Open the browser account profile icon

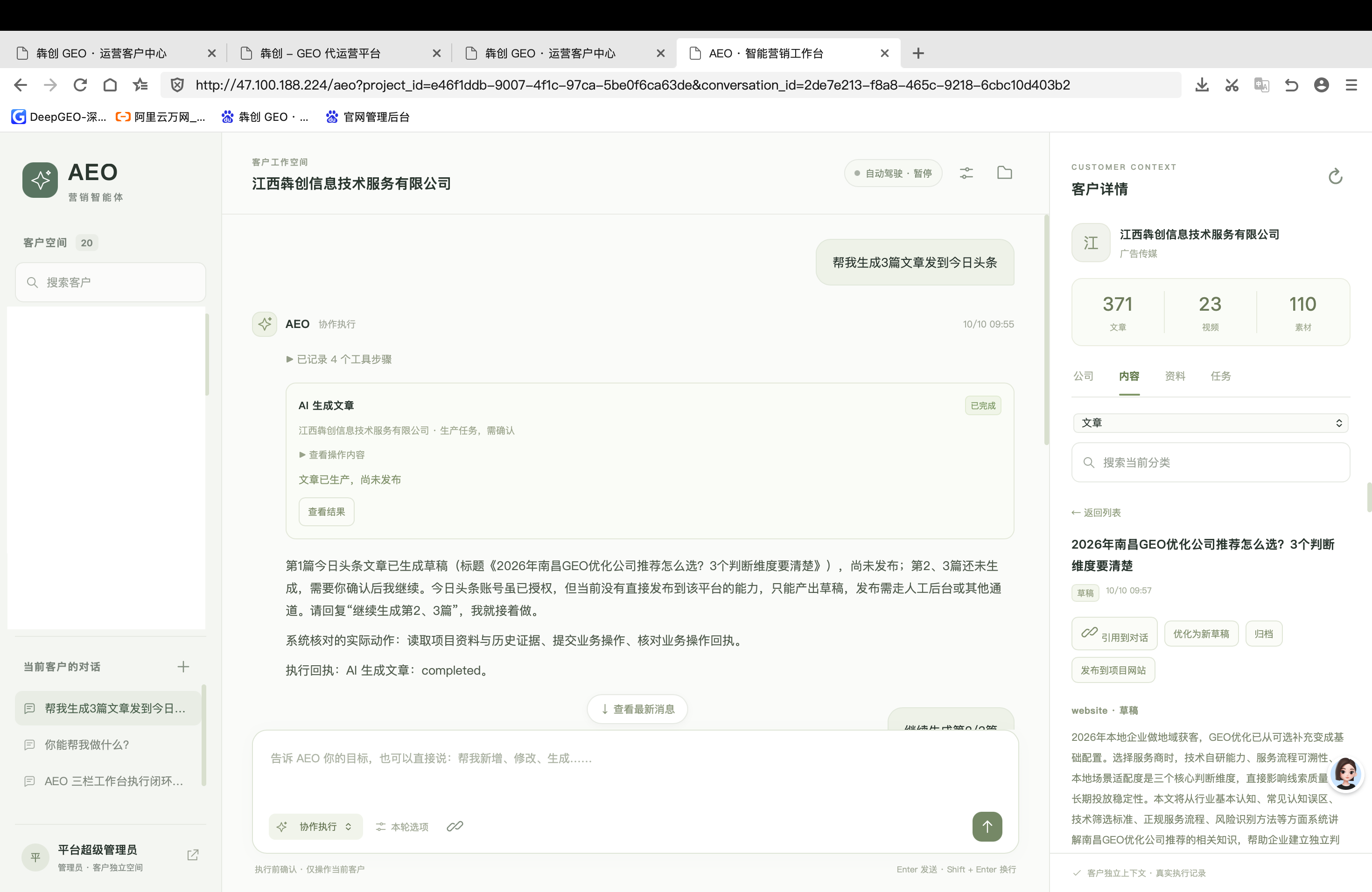point(1321,85)
